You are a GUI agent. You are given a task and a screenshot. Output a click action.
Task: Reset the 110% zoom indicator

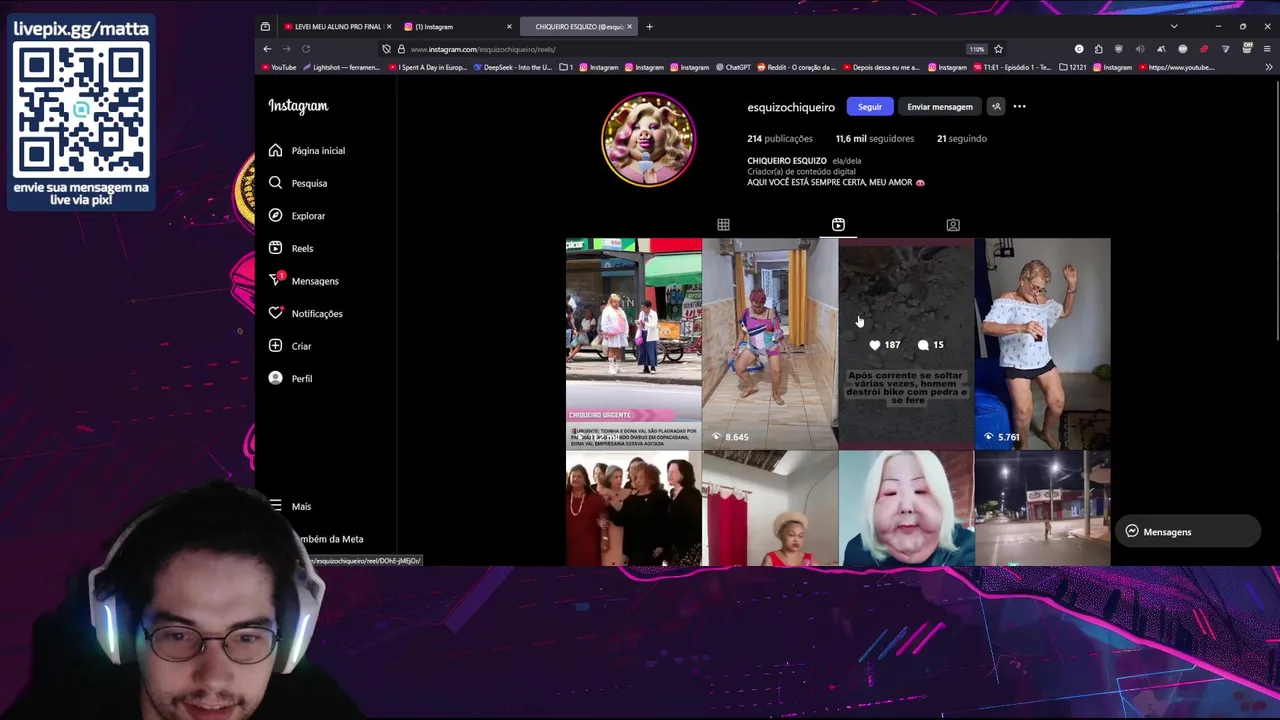976,49
